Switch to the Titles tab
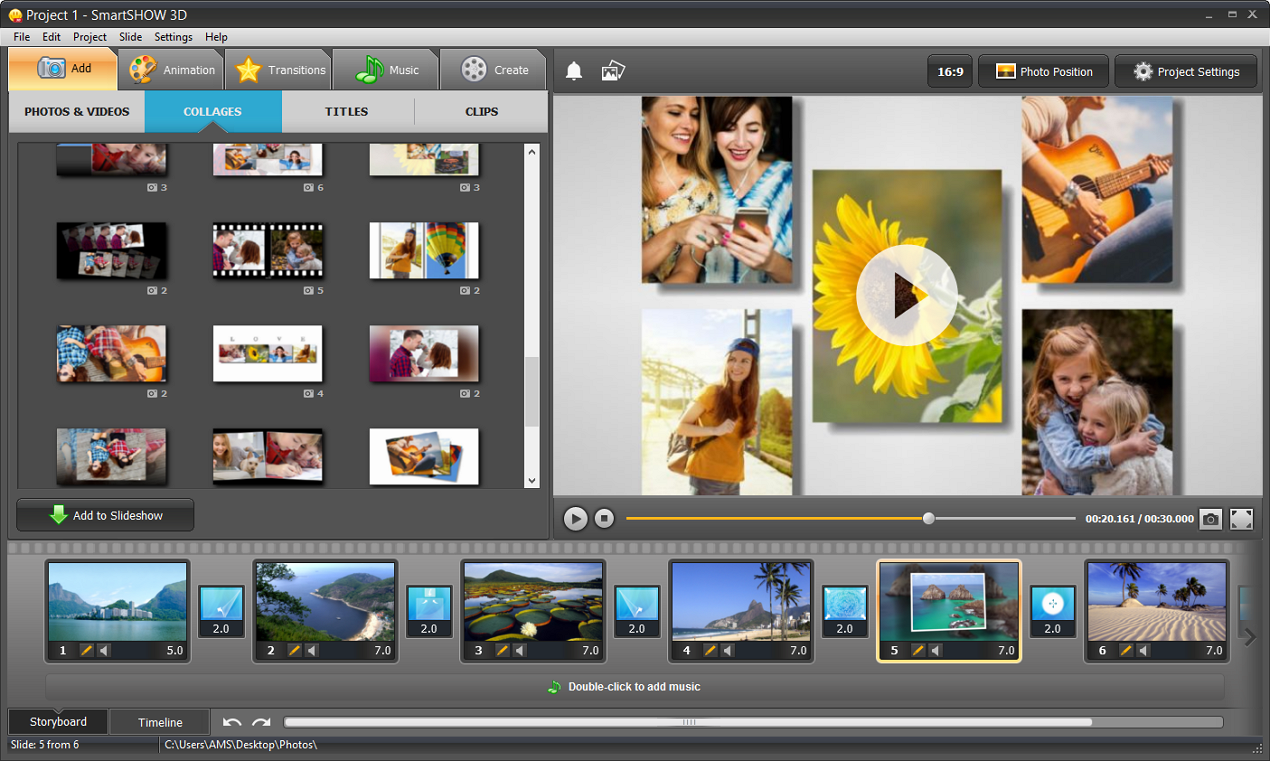The image size is (1270, 761). tap(346, 112)
